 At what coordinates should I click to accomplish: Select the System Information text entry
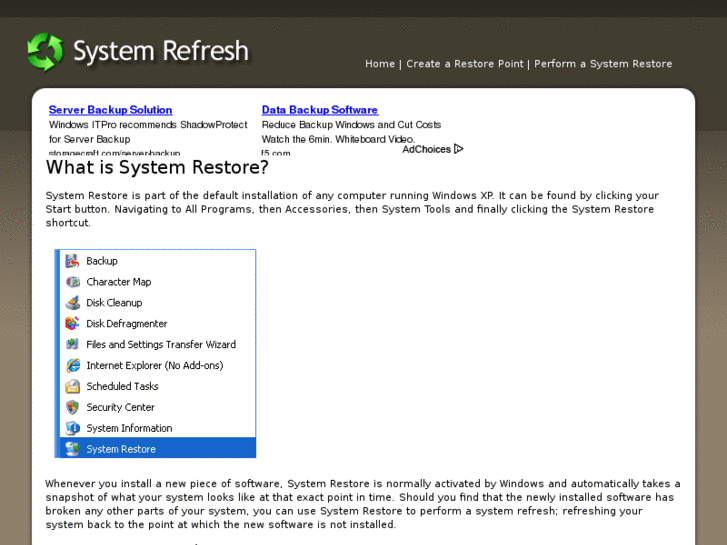129,428
